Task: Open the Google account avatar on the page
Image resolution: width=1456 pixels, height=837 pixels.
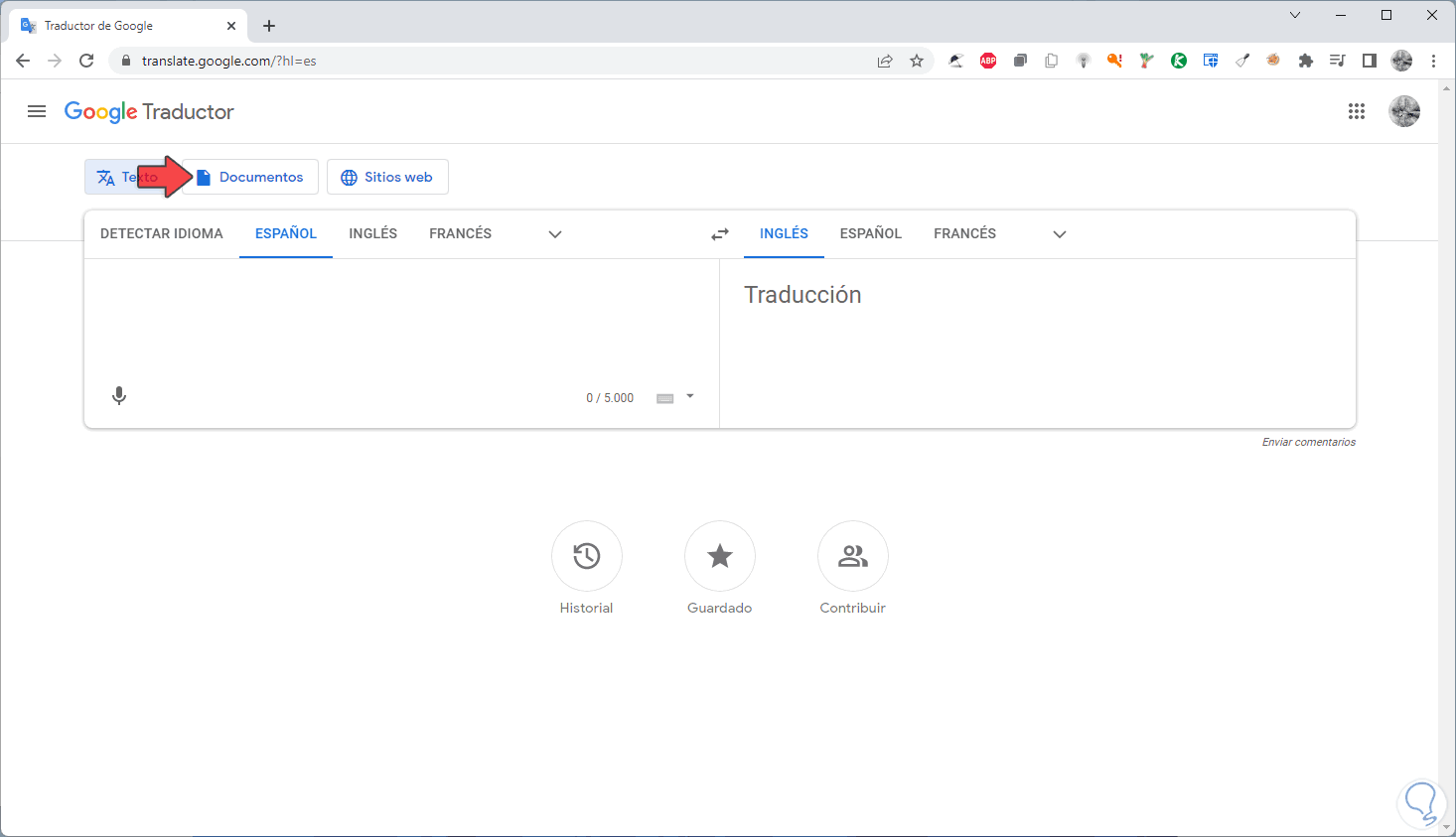Action: tap(1404, 111)
